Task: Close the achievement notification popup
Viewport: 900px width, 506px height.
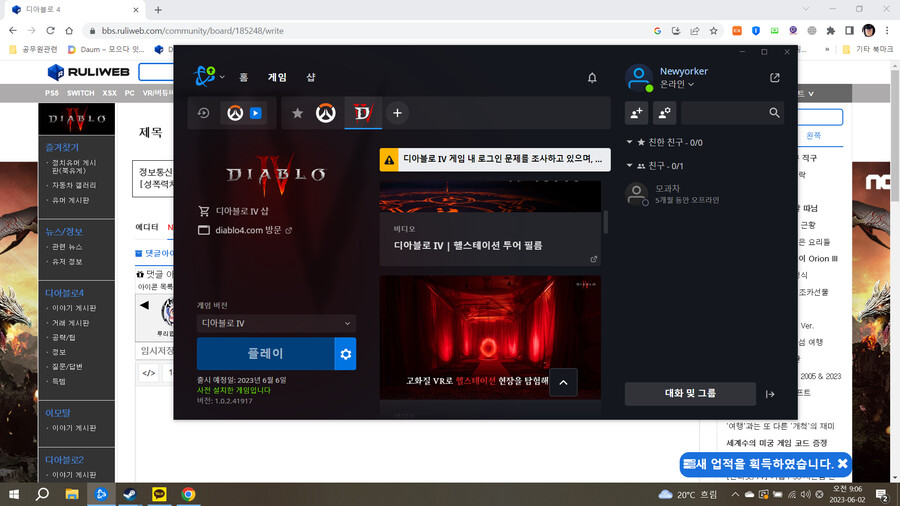Action: point(842,464)
